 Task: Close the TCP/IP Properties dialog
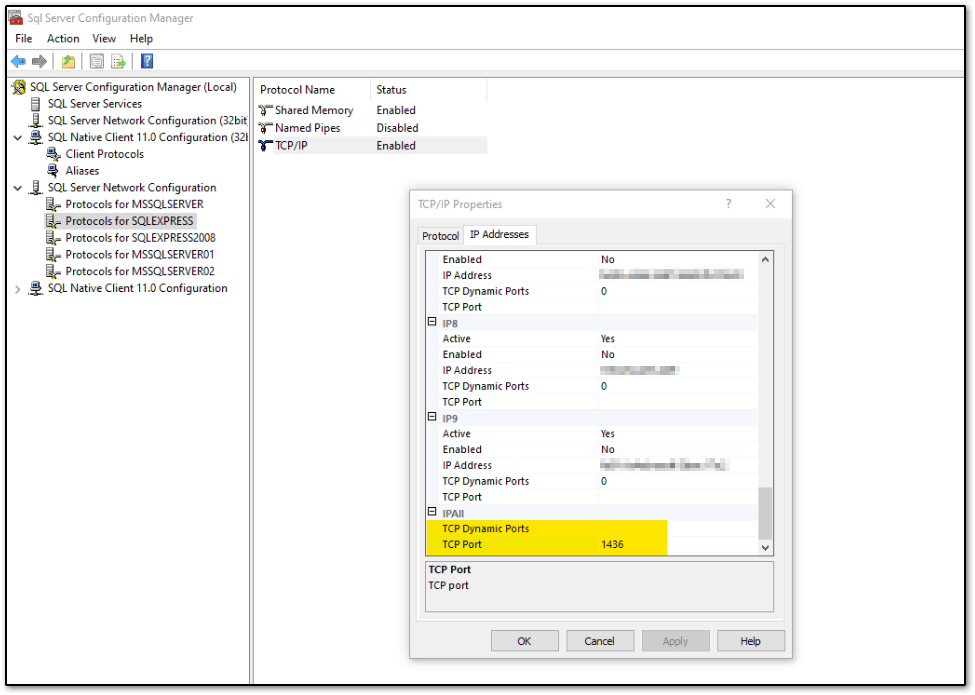pos(770,204)
